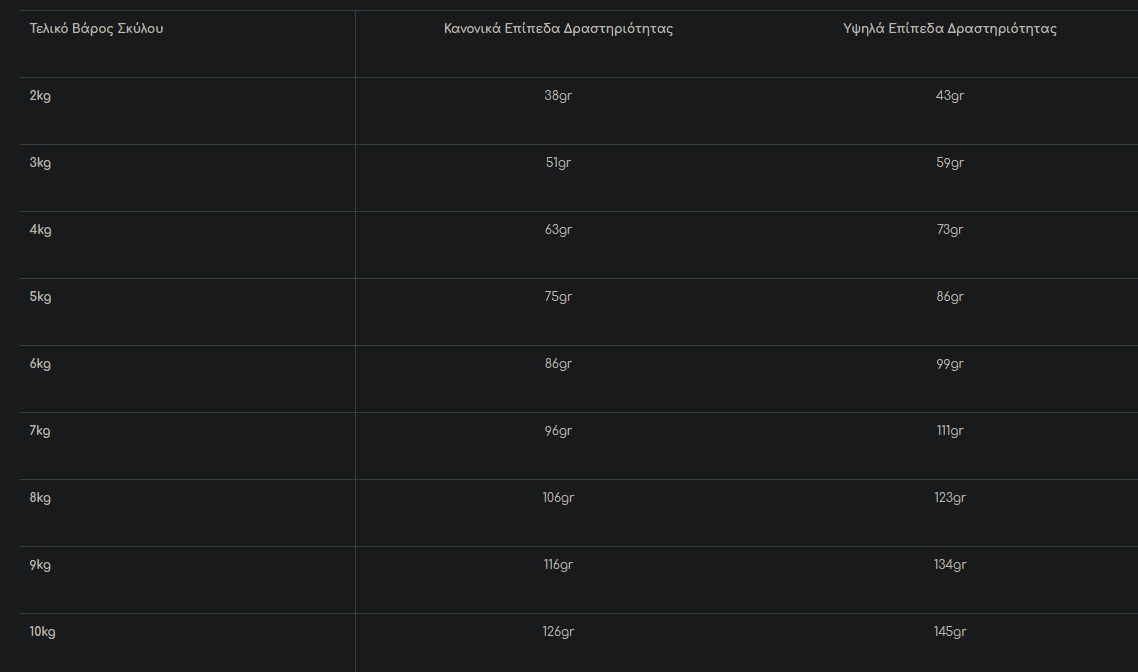
Task: Click the 'Υψηλά Επίπεδα Δραστηριότητας' header
Action: (x=949, y=29)
